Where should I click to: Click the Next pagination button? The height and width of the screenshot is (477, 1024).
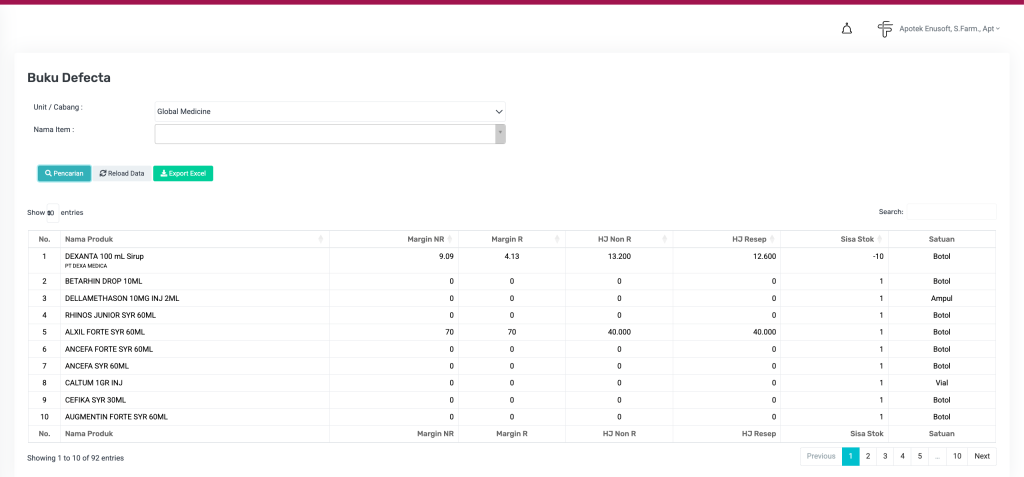tap(982, 456)
